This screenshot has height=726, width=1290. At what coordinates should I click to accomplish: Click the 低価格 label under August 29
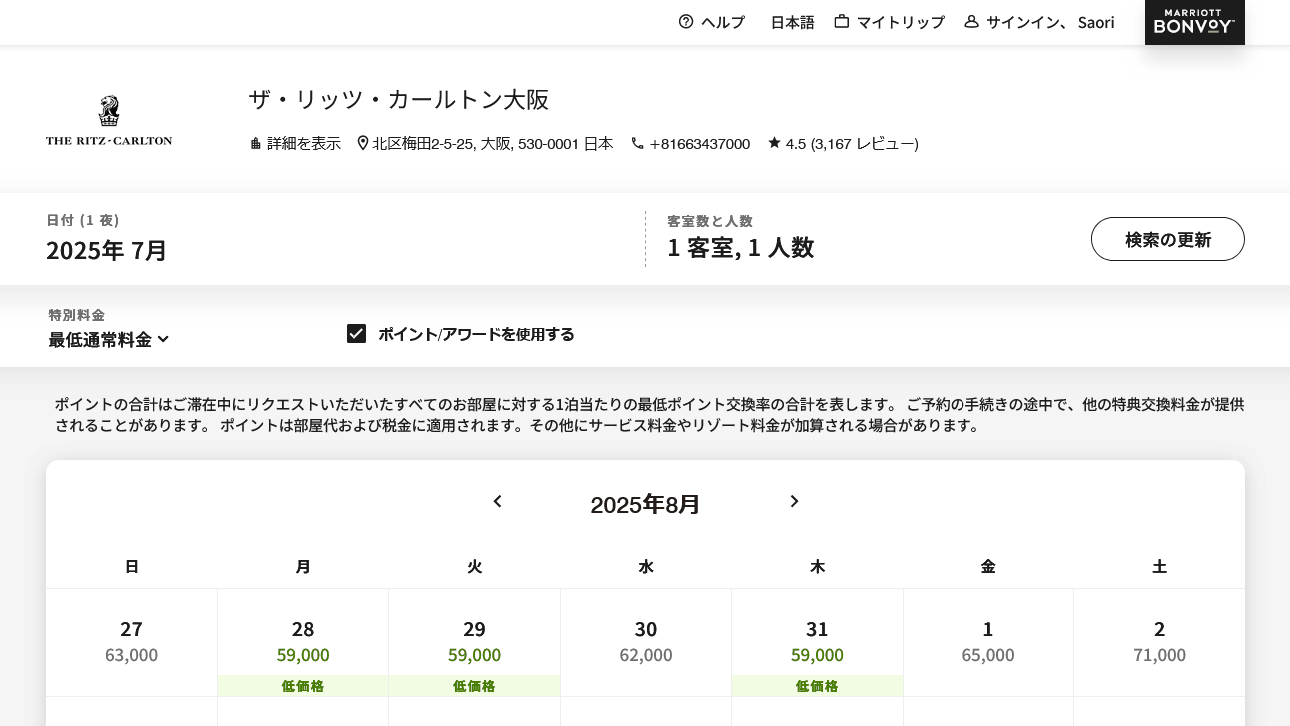tap(474, 686)
